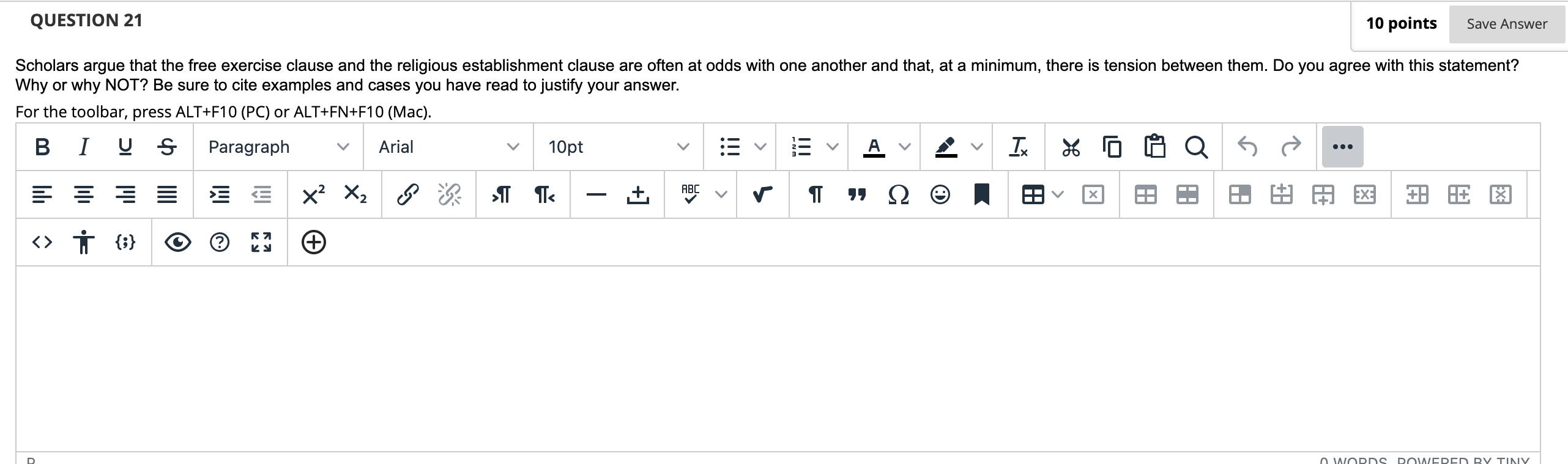
Task: Set left-to-right text direction
Action: pos(502,194)
